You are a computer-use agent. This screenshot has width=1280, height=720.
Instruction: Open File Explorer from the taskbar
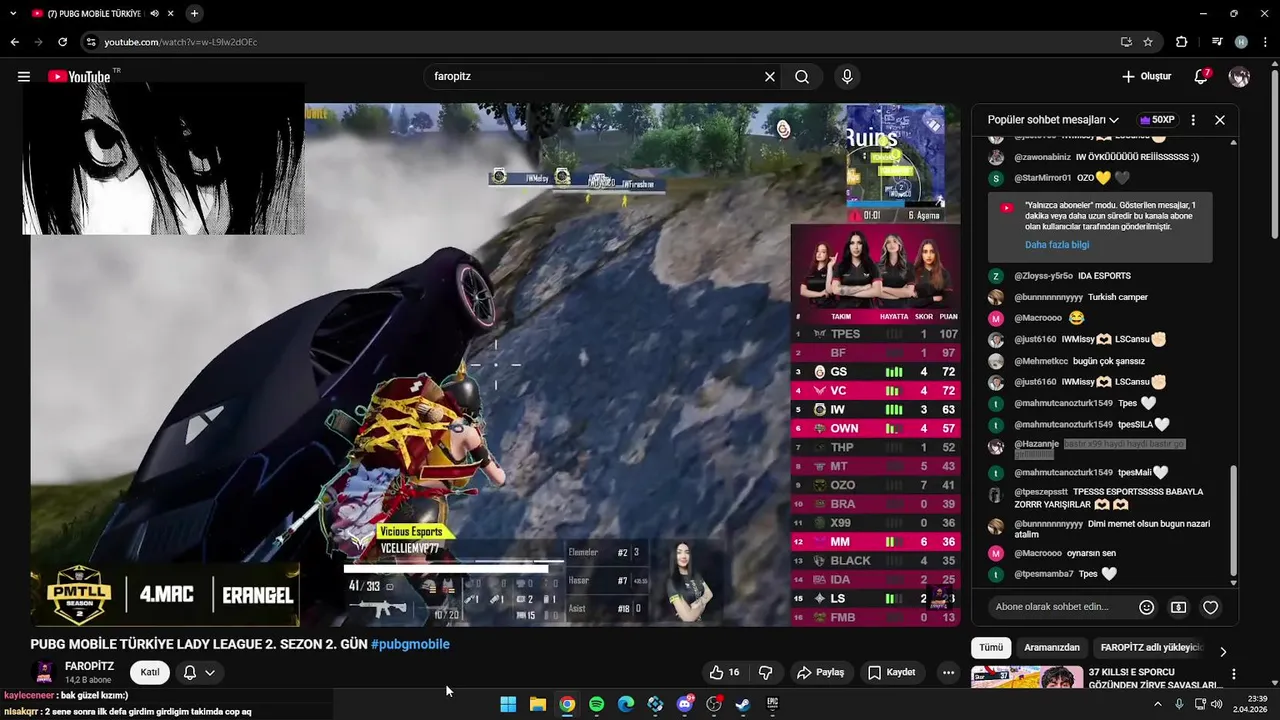537,704
